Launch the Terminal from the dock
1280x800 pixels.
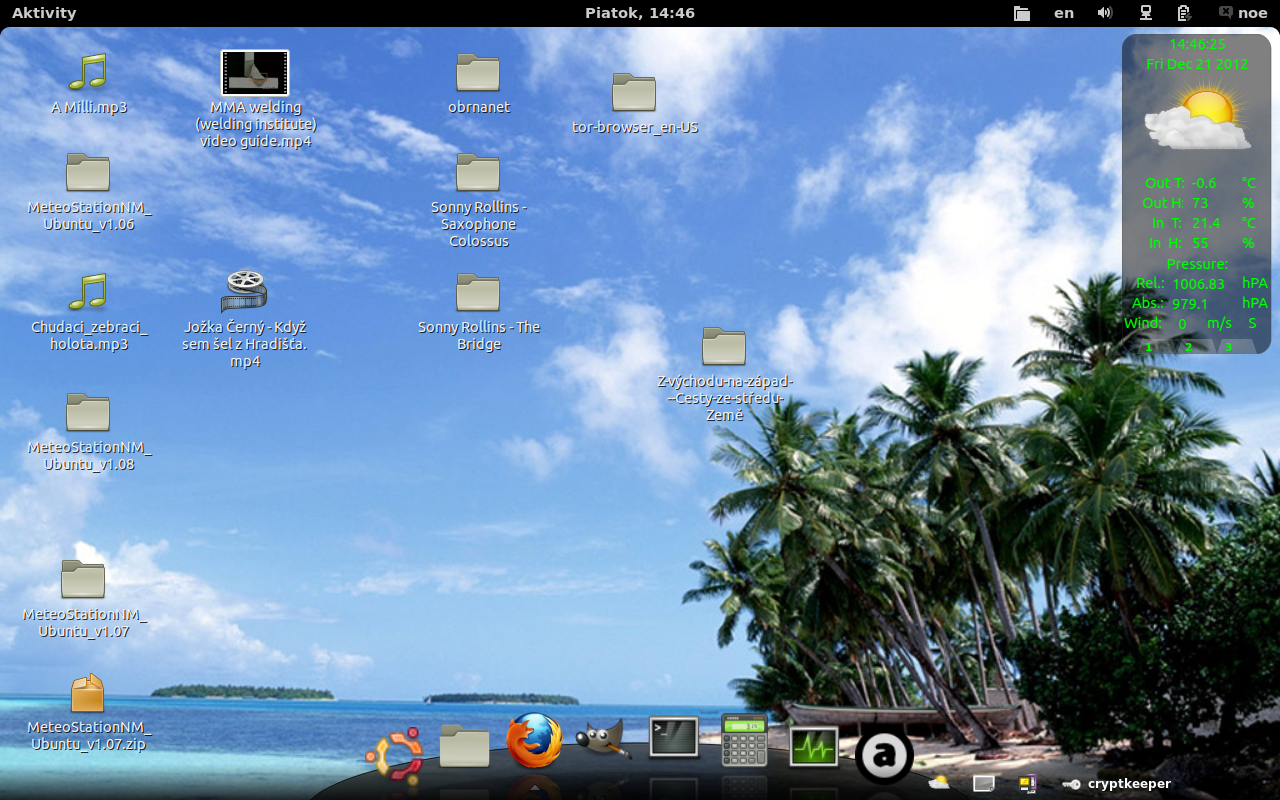[673, 736]
